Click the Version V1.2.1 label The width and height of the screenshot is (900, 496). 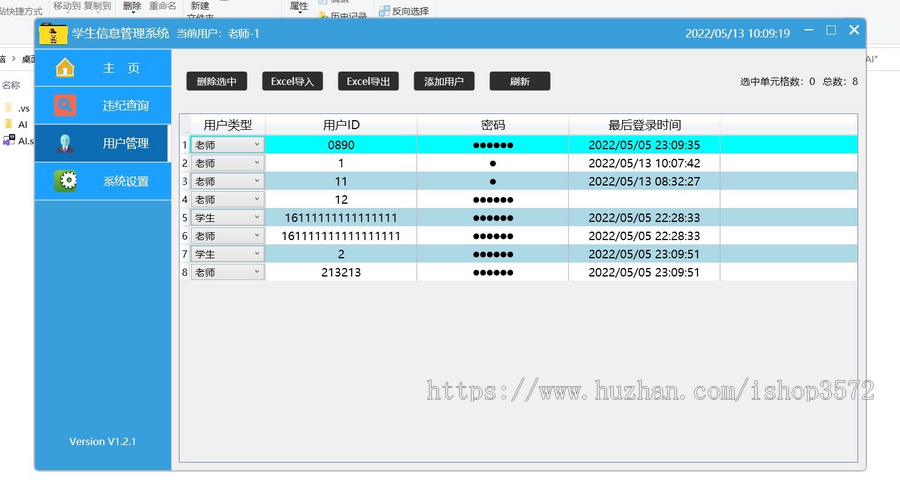(103, 441)
